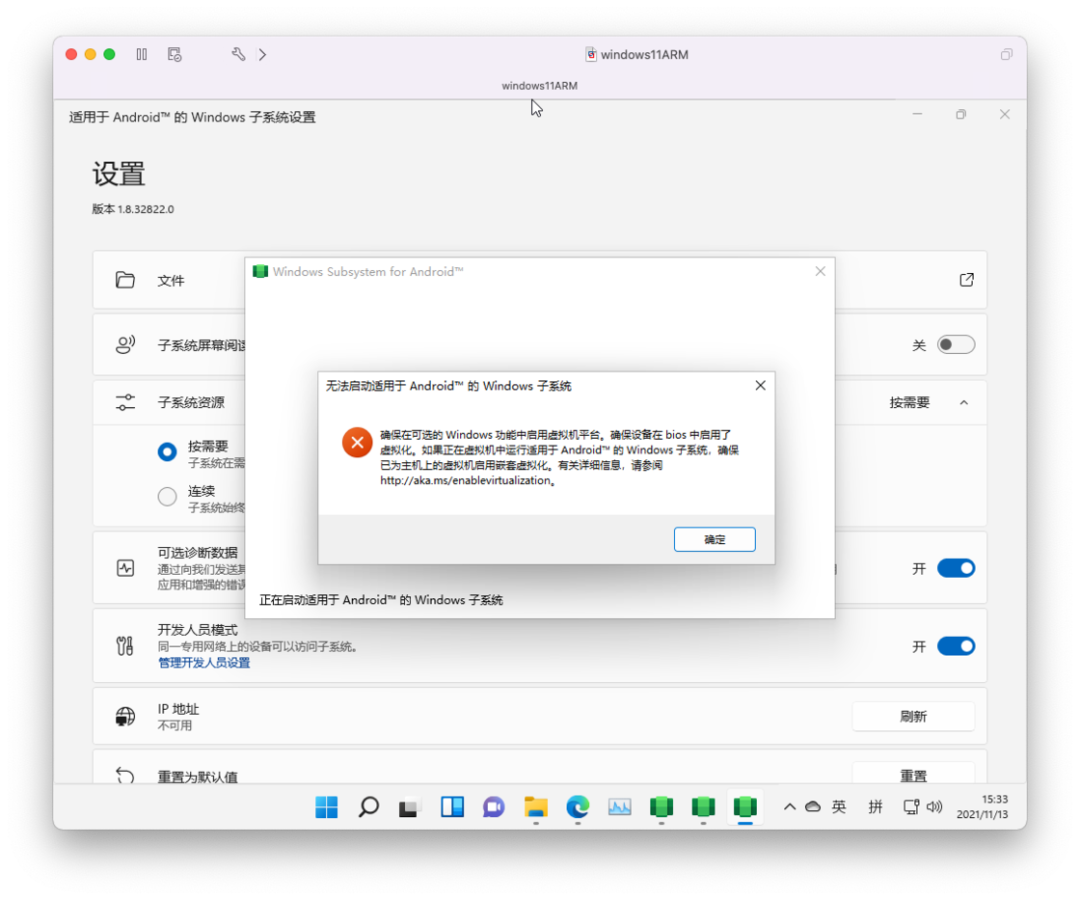Open 文件 via external link icon
The width and height of the screenshot is (1080, 900).
966,280
